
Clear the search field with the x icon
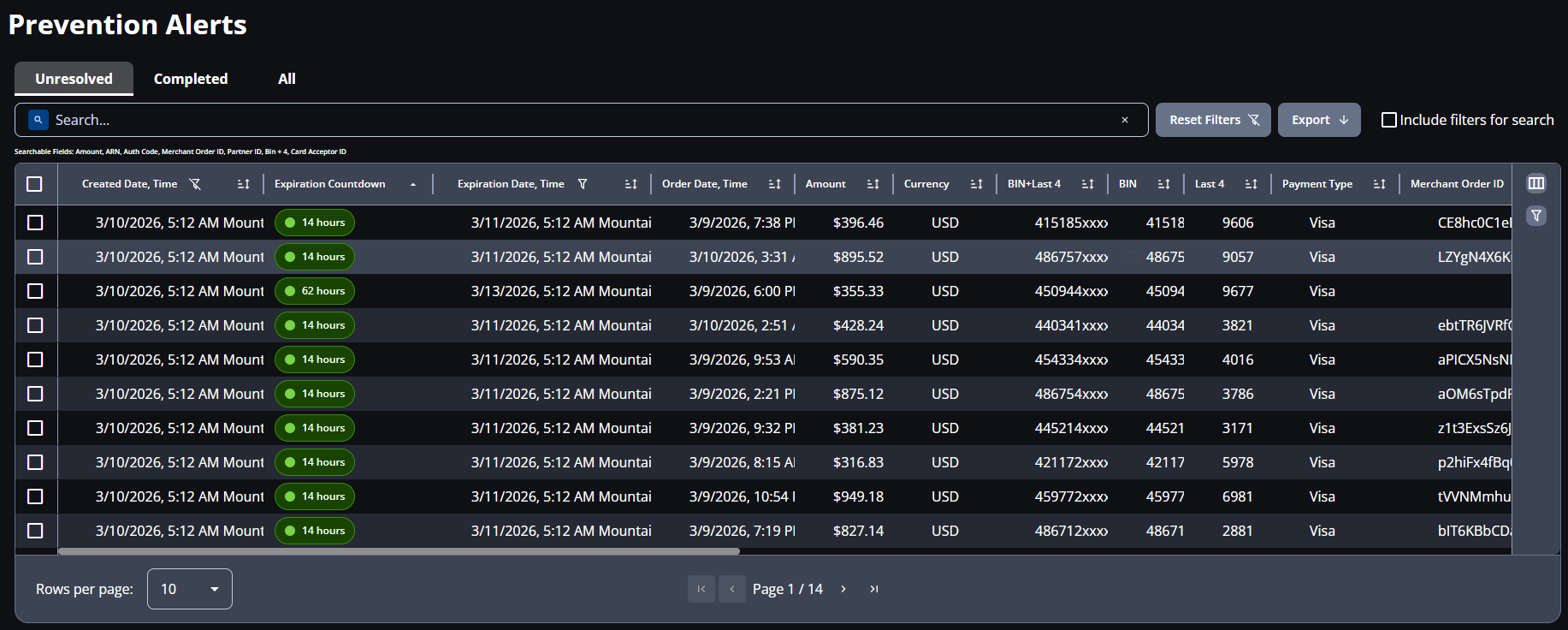[x=1125, y=120]
